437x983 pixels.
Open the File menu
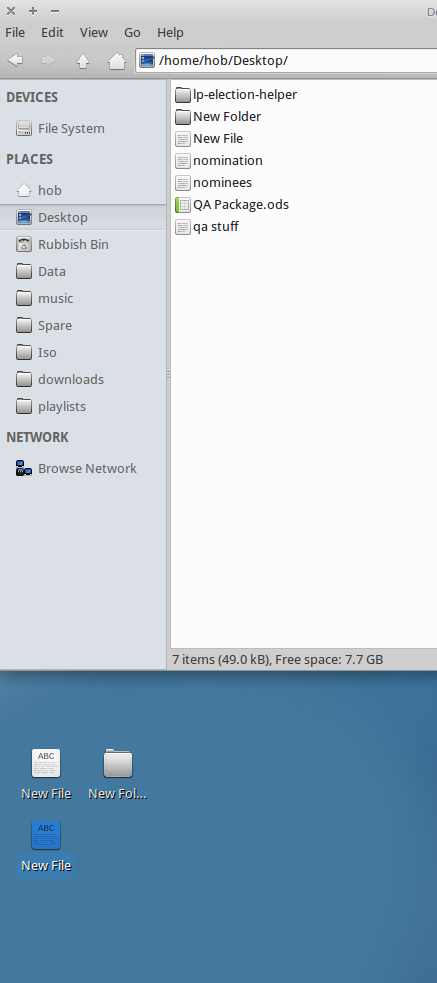pos(15,33)
